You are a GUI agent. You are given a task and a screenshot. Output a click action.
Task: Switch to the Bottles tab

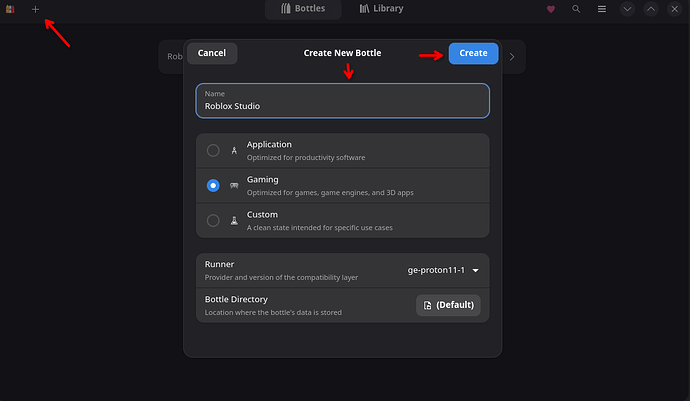[x=303, y=9]
